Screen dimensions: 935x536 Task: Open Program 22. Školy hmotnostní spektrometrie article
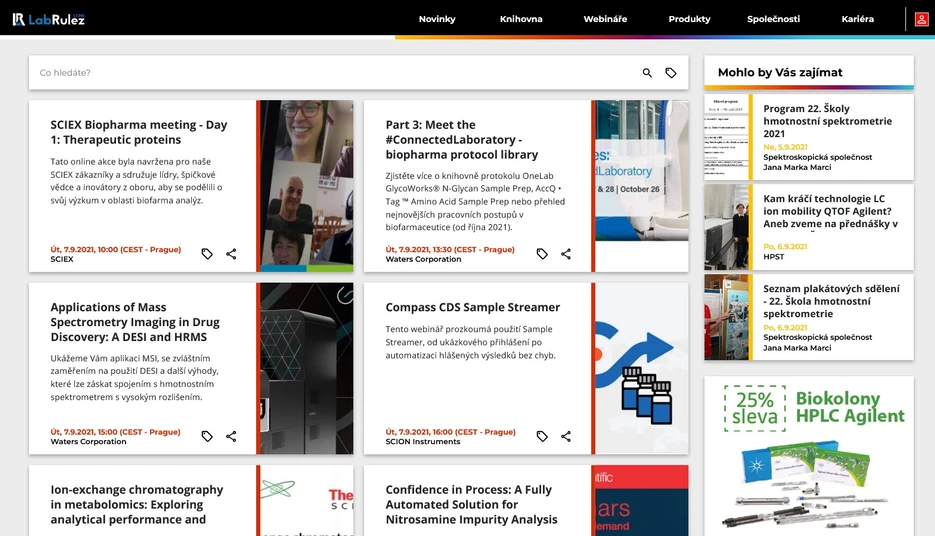pyautogui.click(x=828, y=121)
